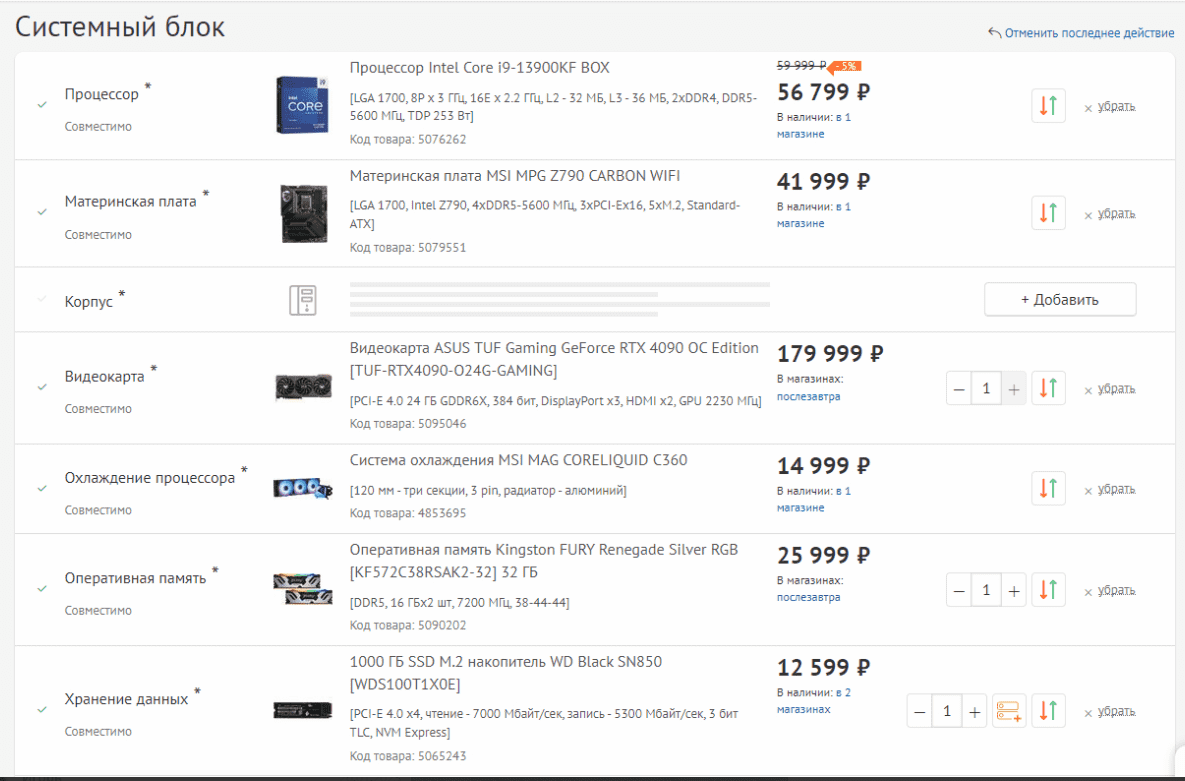Screen dimensions: 1185x781
Task: Click the replace arrows icon for WD Black SSD
Action: click(x=1048, y=711)
